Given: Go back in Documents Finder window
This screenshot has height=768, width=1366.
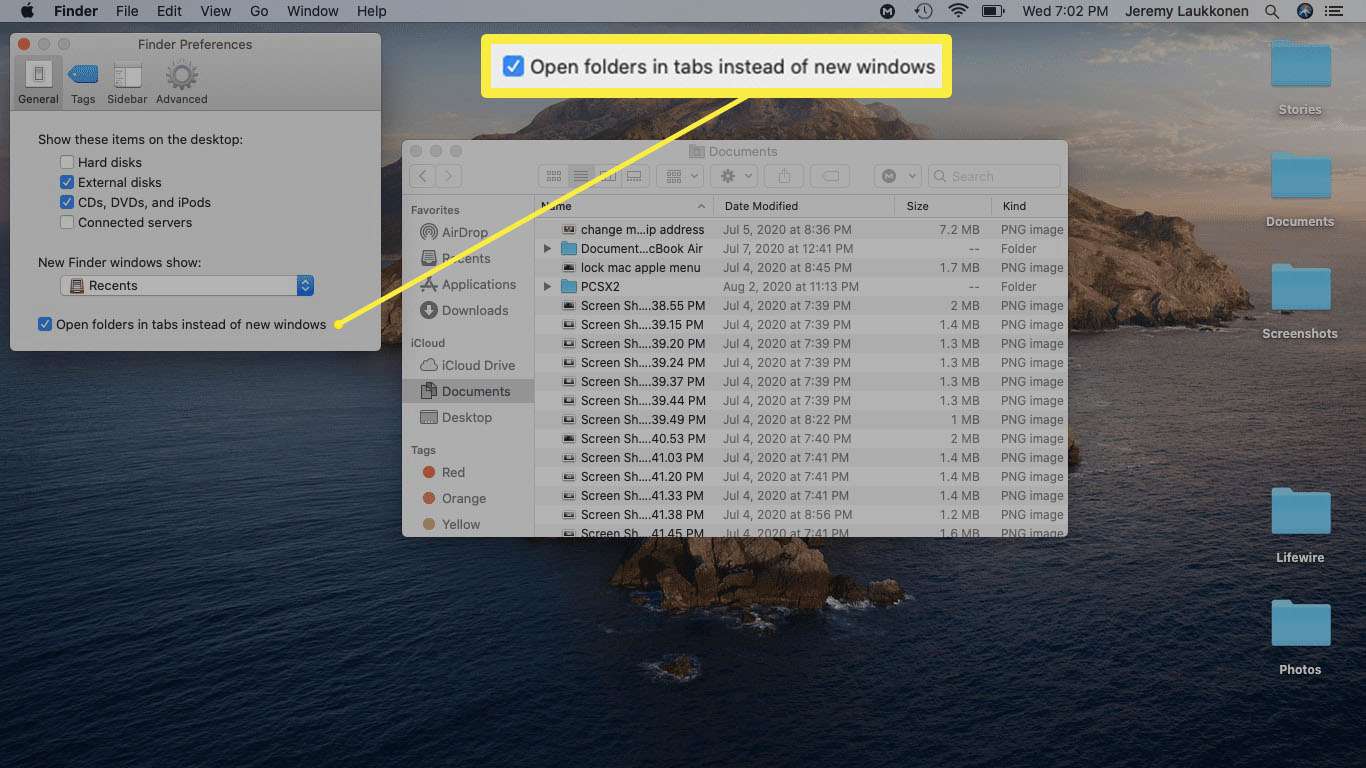Looking at the screenshot, I should (422, 176).
